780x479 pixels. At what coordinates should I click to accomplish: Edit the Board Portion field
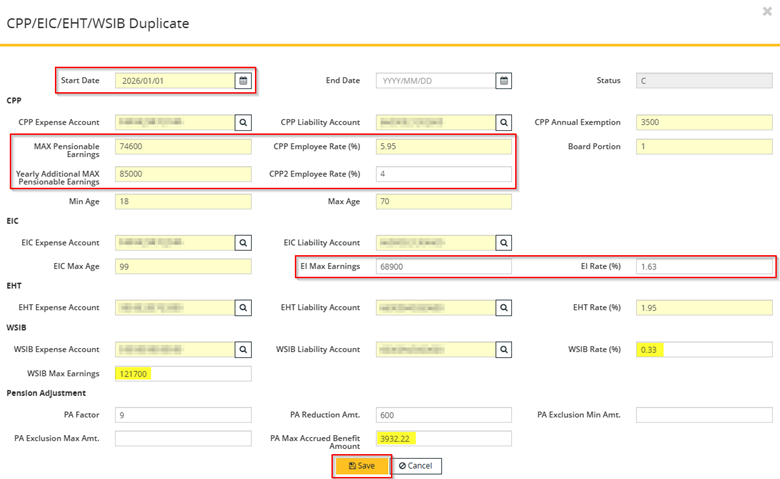click(x=704, y=147)
